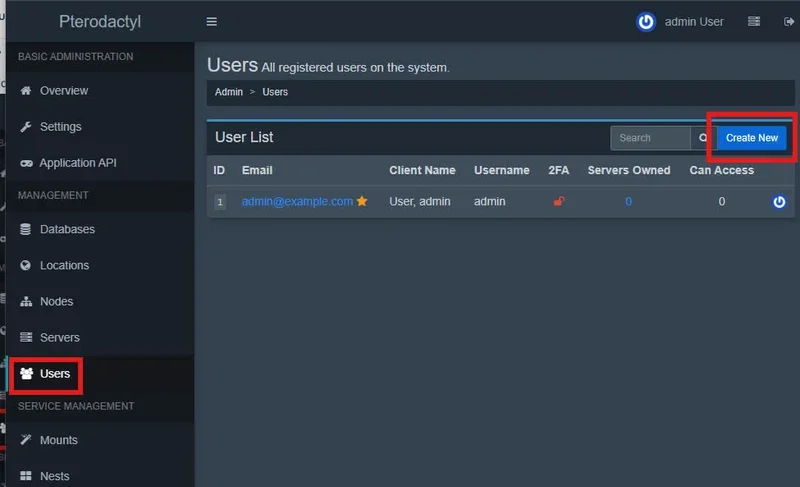Click the Pterodactyl logo title
Screen dimensions: 800x487
point(99,21)
